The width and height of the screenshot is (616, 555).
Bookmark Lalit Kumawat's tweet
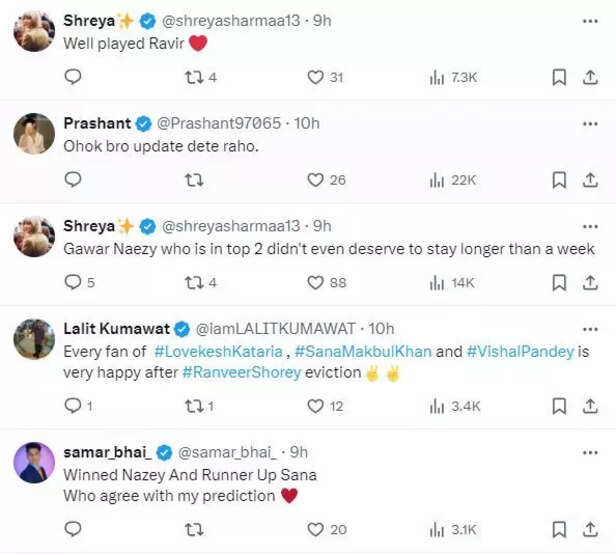(560, 405)
